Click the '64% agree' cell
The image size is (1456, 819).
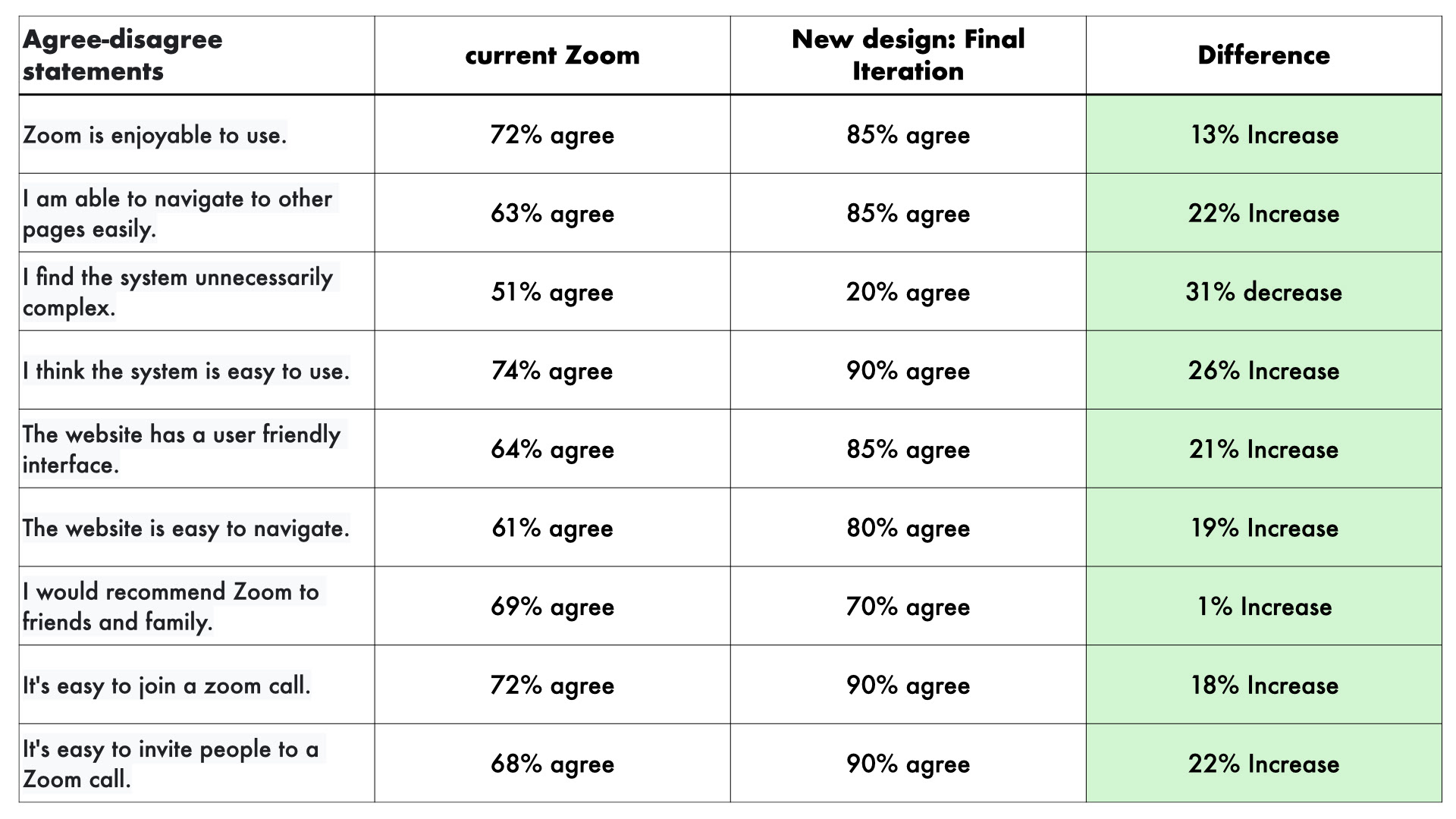click(x=552, y=449)
